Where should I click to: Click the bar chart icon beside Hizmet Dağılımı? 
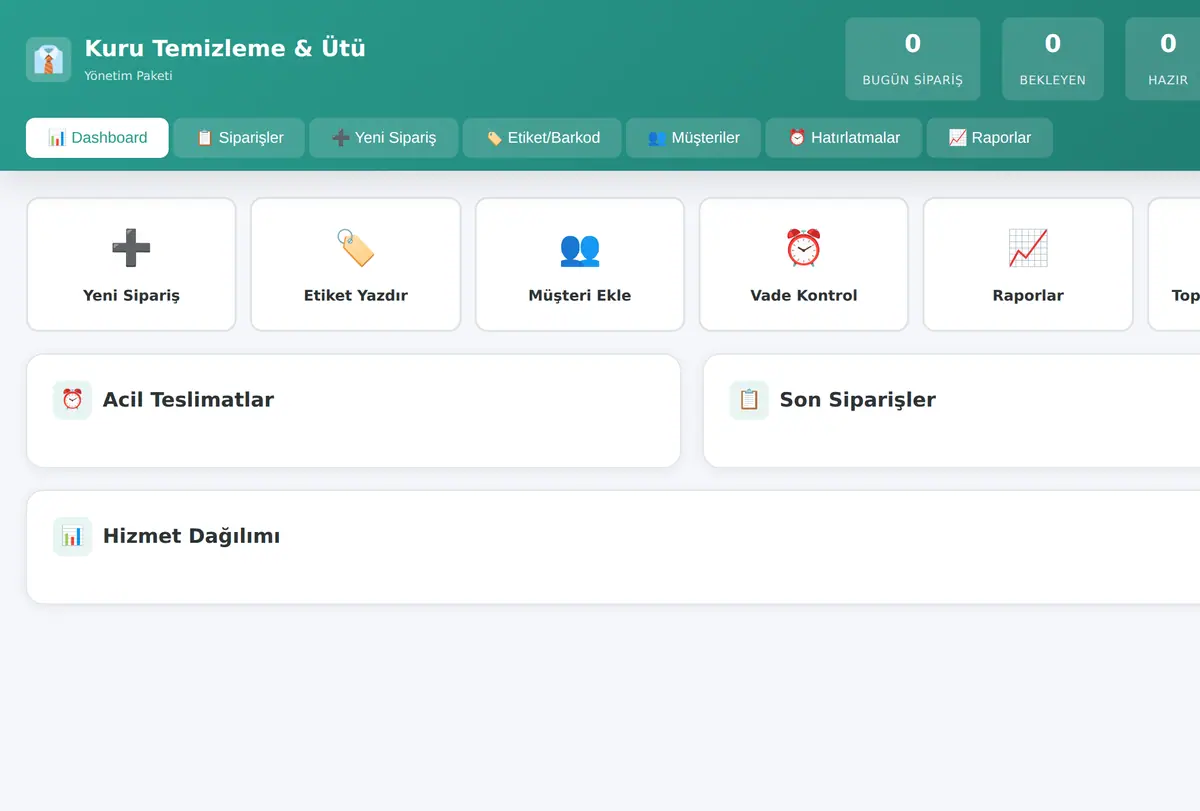pyautogui.click(x=72, y=536)
